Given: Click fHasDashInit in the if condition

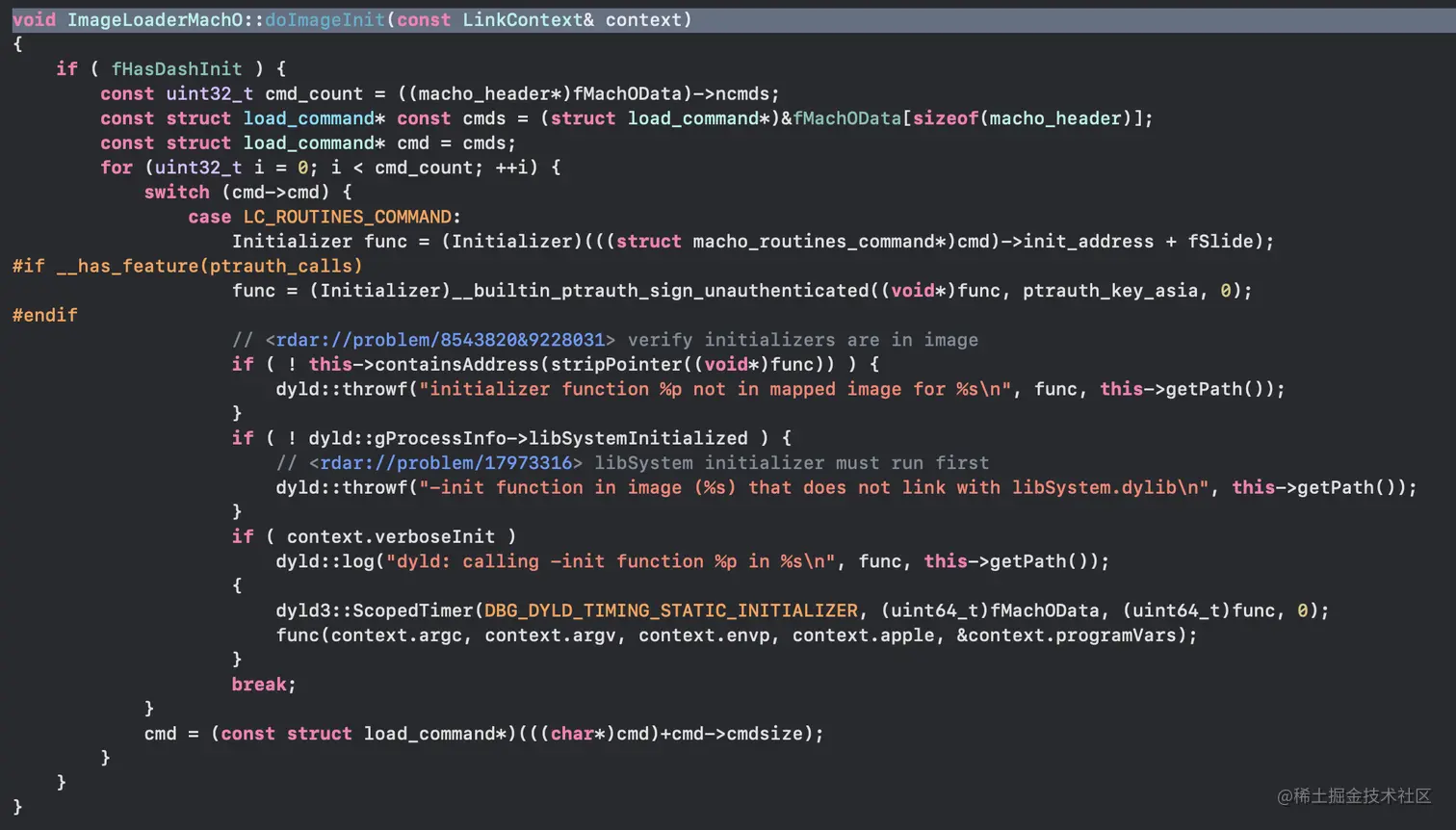Looking at the screenshot, I should pyautogui.click(x=177, y=69).
